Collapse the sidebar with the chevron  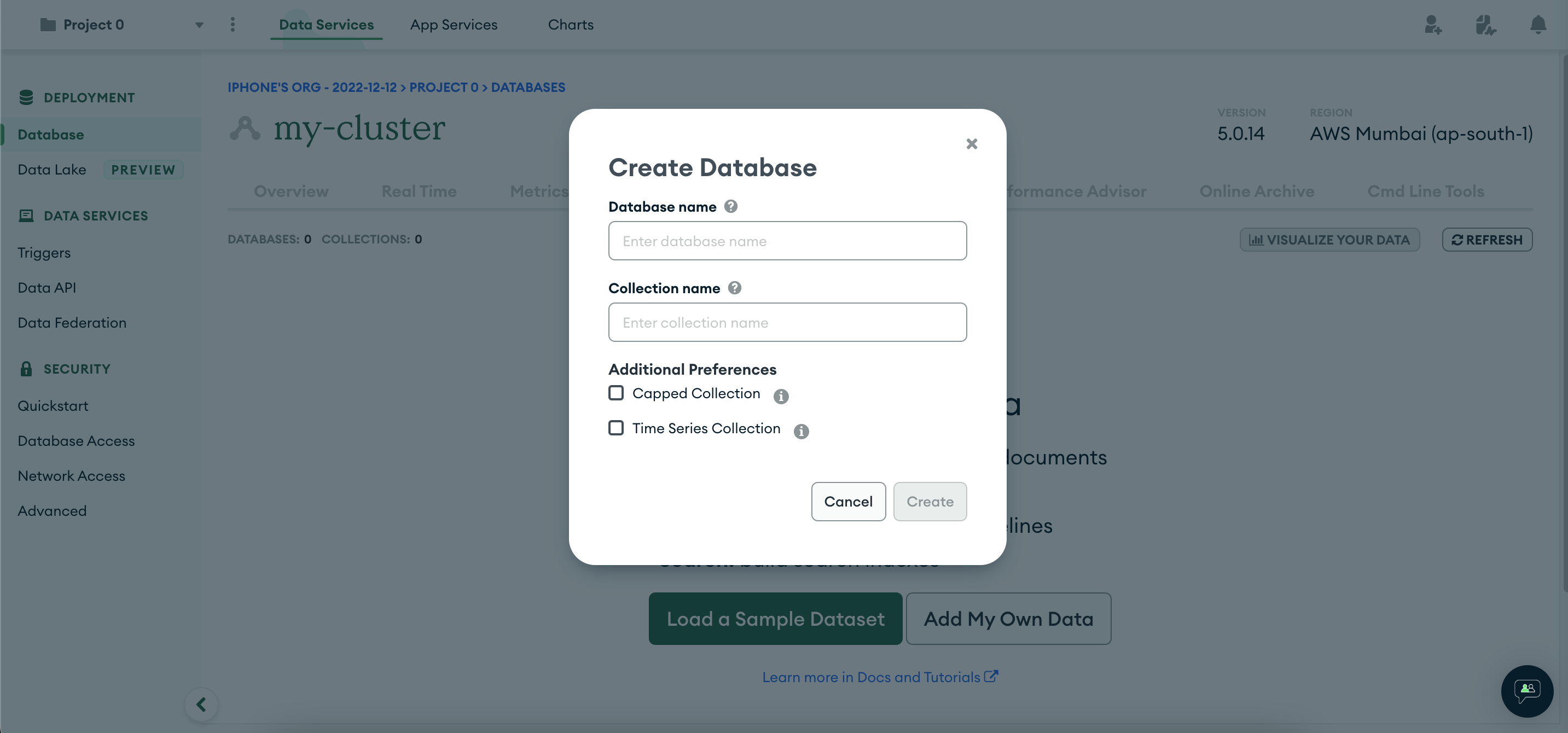pos(201,705)
